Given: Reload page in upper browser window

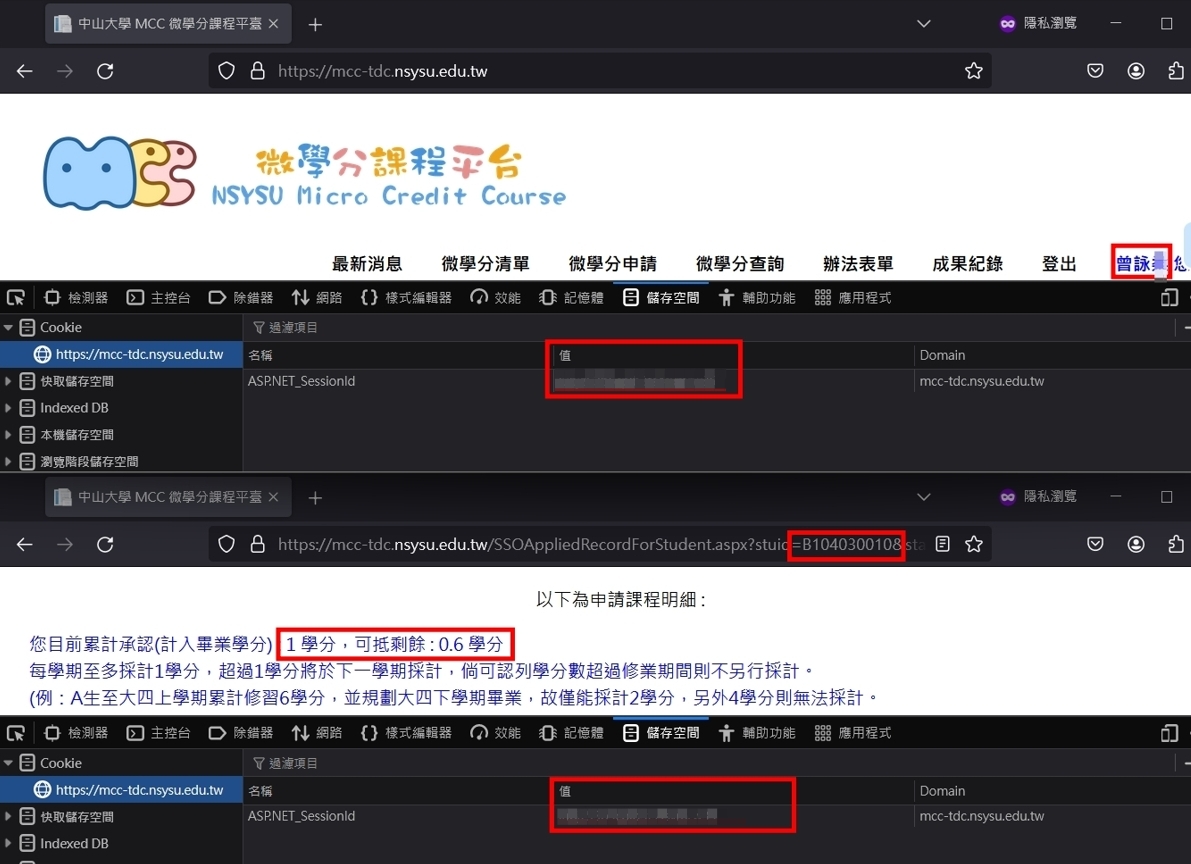Looking at the screenshot, I should (105, 71).
